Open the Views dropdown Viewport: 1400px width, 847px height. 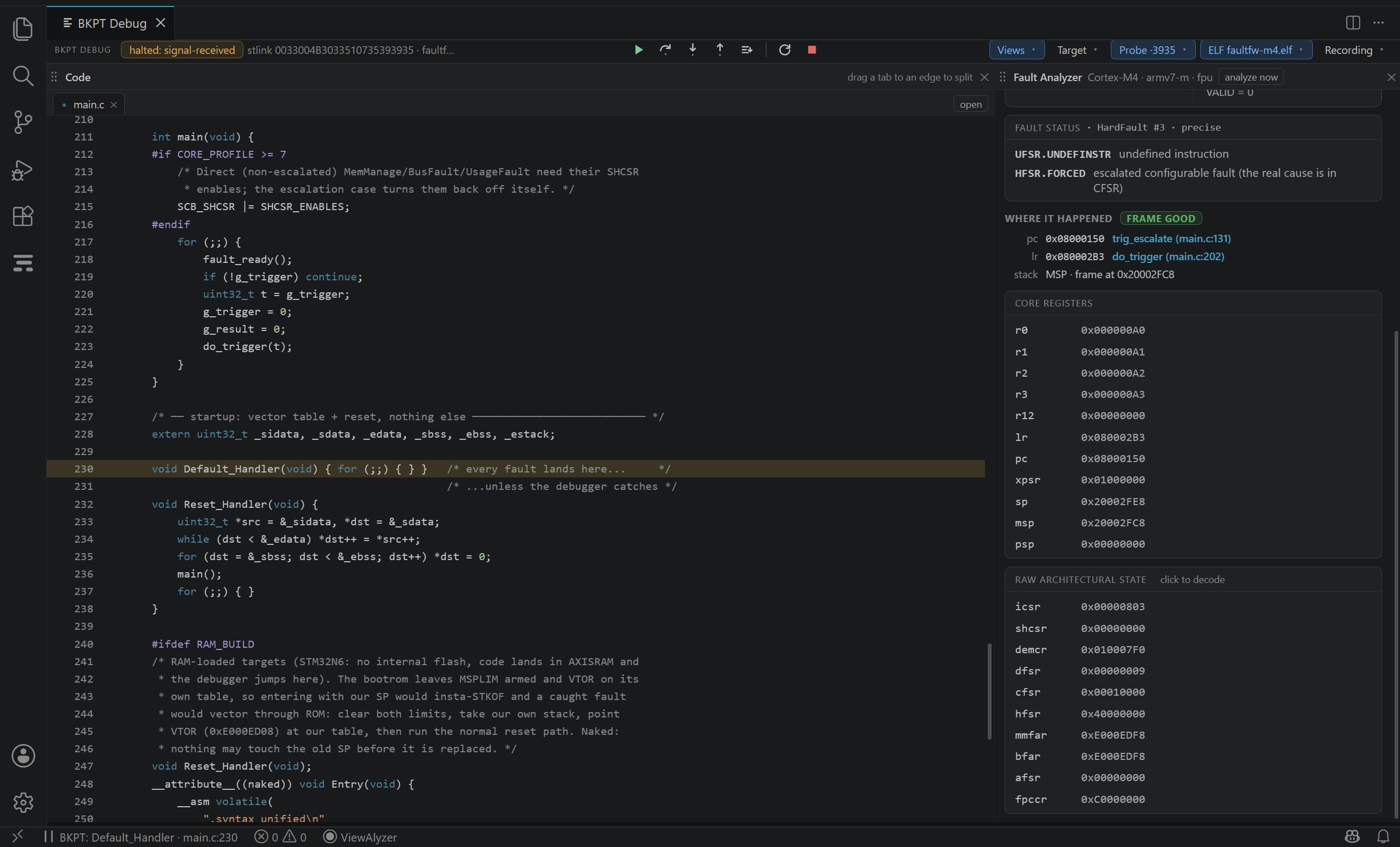[1017, 50]
